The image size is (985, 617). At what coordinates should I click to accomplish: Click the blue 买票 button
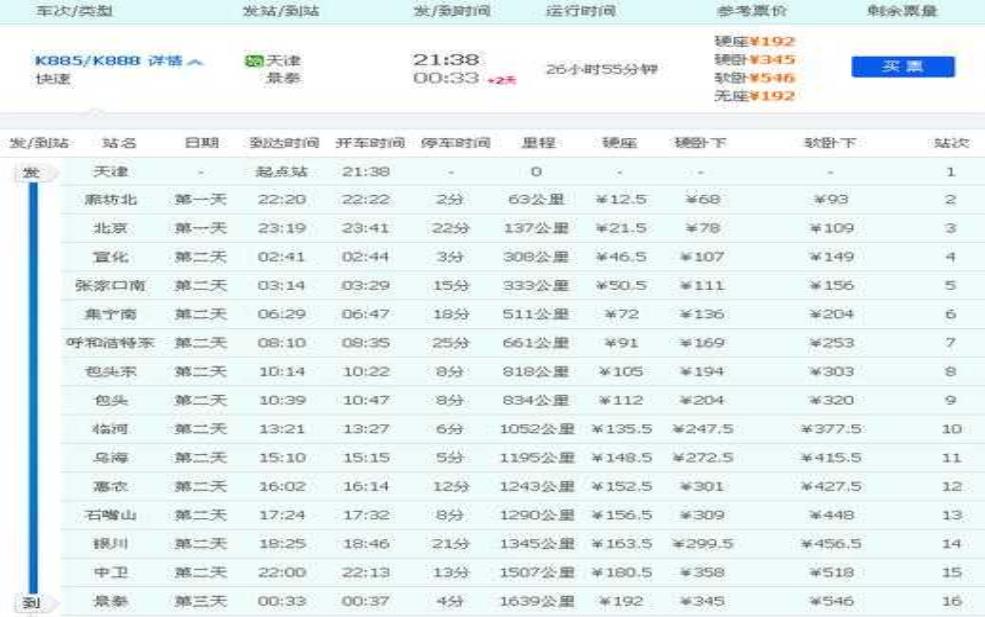point(903,67)
